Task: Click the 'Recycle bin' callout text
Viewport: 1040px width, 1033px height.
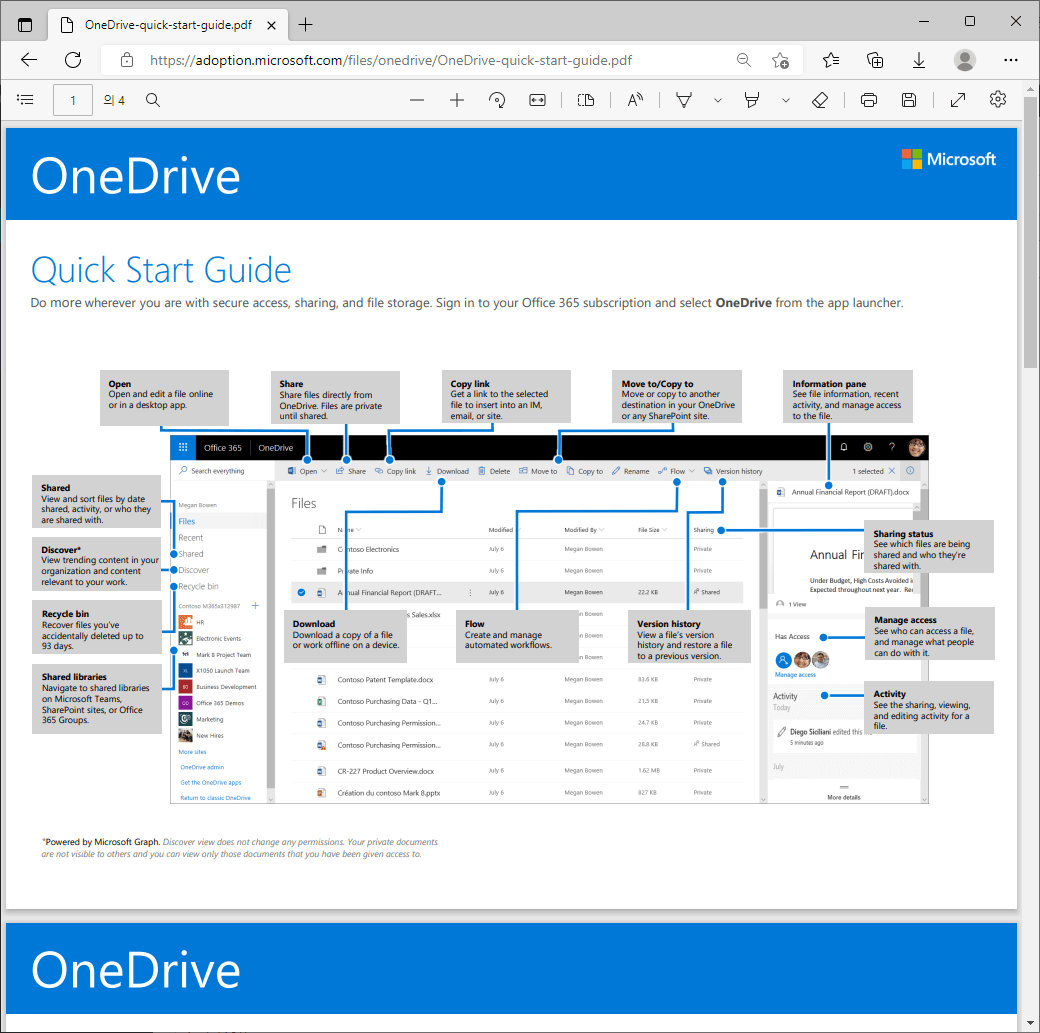Action: (x=93, y=630)
